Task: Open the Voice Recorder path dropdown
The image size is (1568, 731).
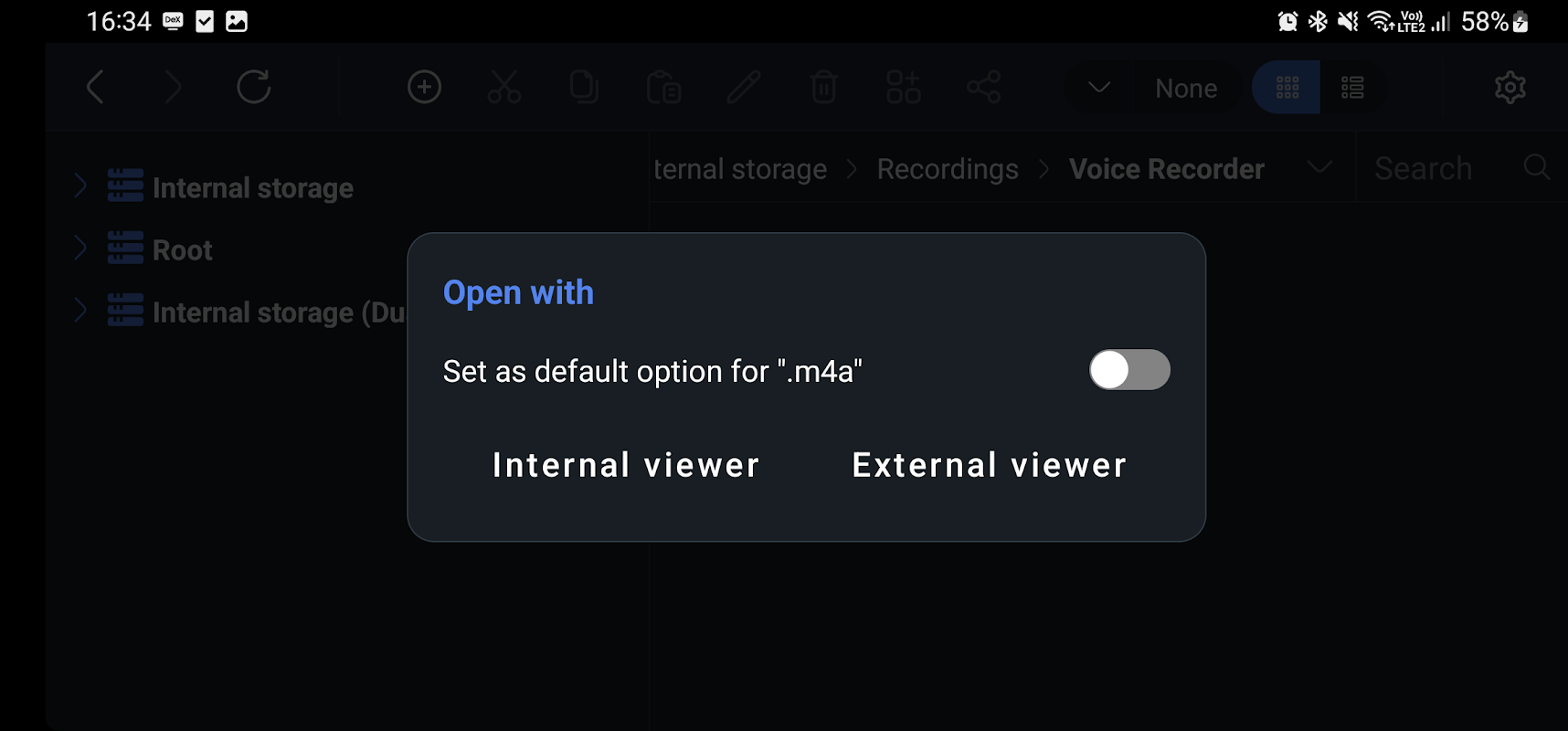Action: [1319, 168]
